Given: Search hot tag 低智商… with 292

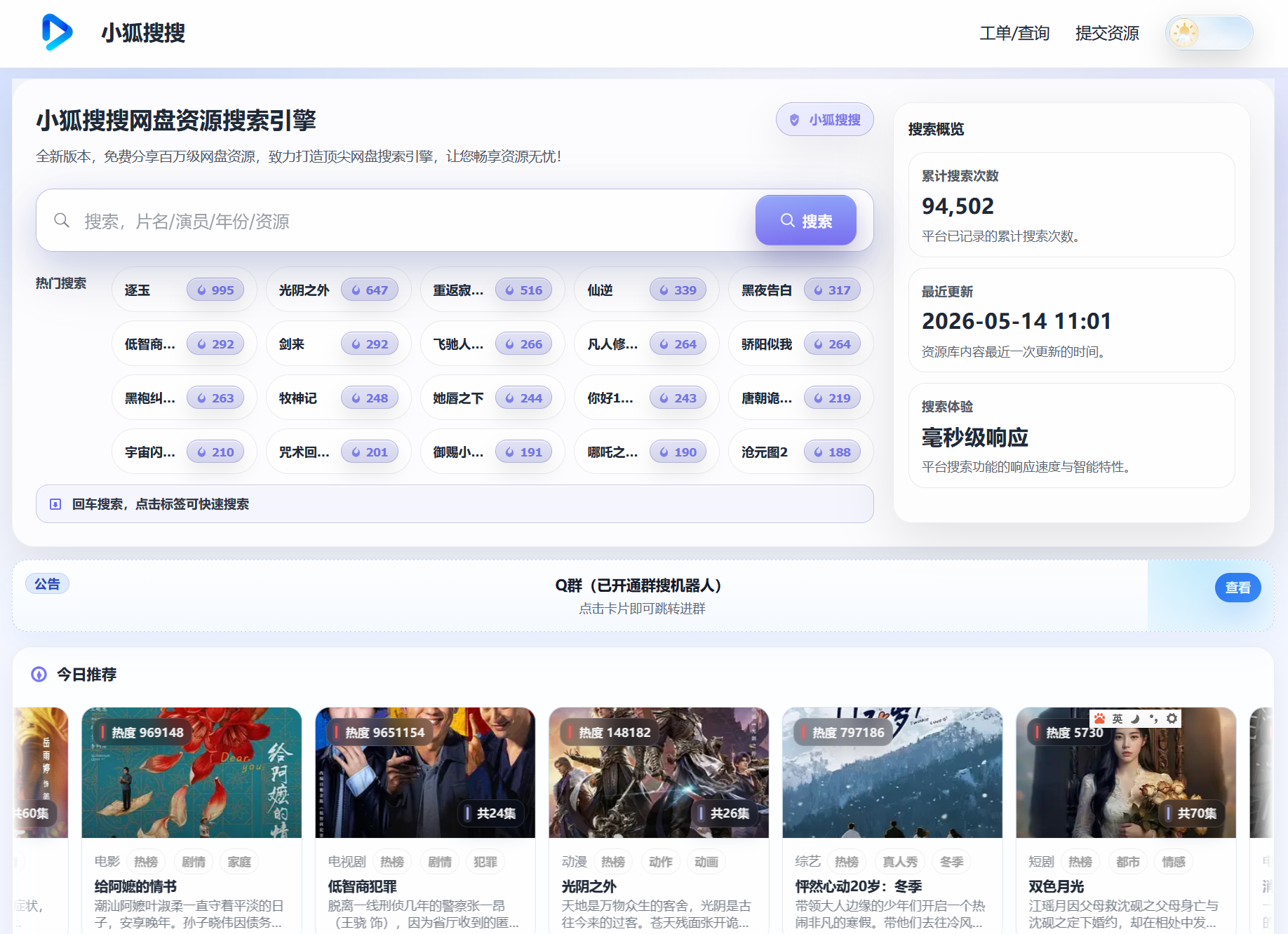Looking at the screenshot, I should coord(185,344).
